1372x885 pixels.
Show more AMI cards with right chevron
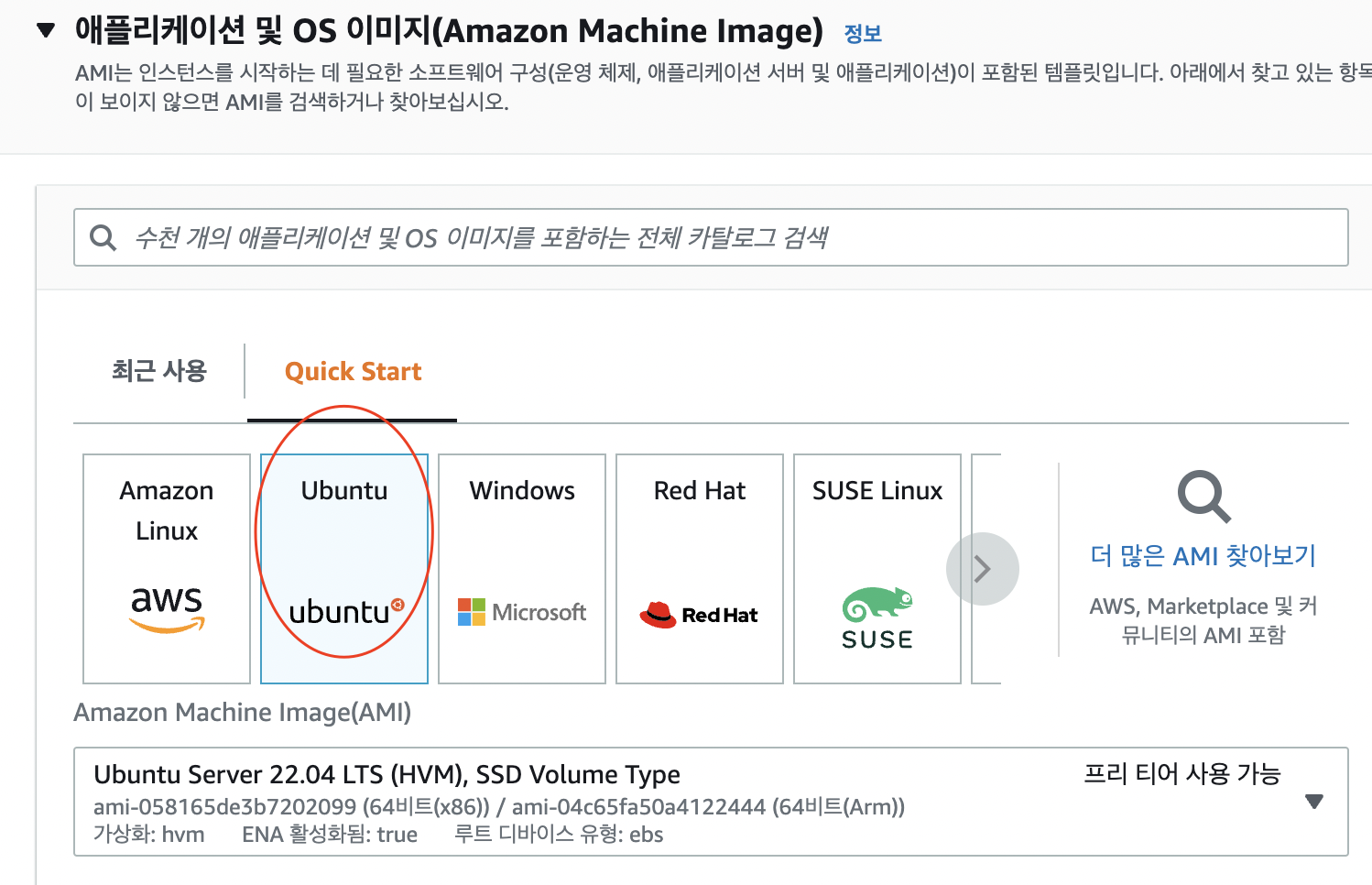(983, 569)
